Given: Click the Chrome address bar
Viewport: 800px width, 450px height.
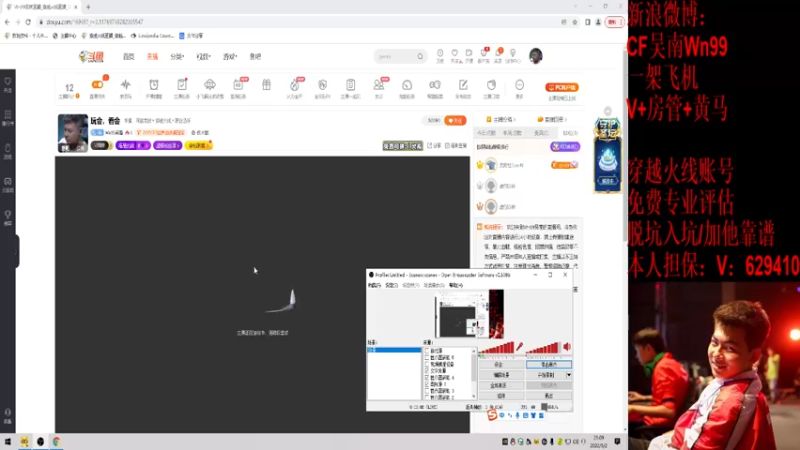Looking at the screenshot, I should [x=301, y=22].
